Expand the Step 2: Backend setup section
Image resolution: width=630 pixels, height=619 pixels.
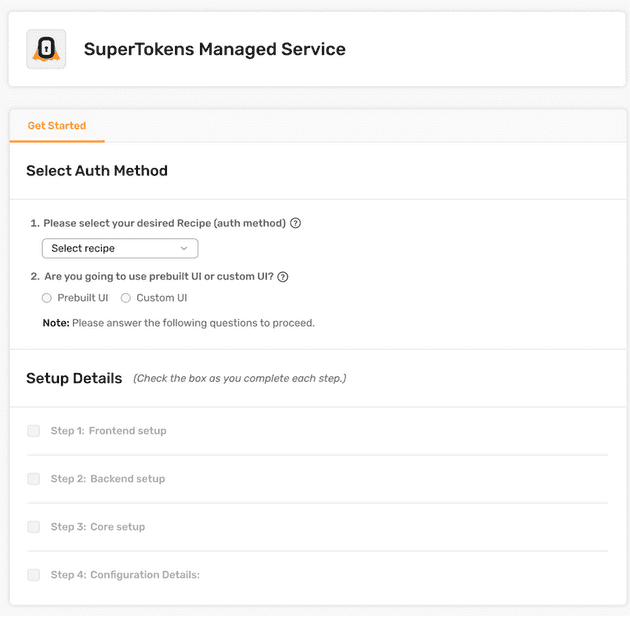[x=108, y=479]
